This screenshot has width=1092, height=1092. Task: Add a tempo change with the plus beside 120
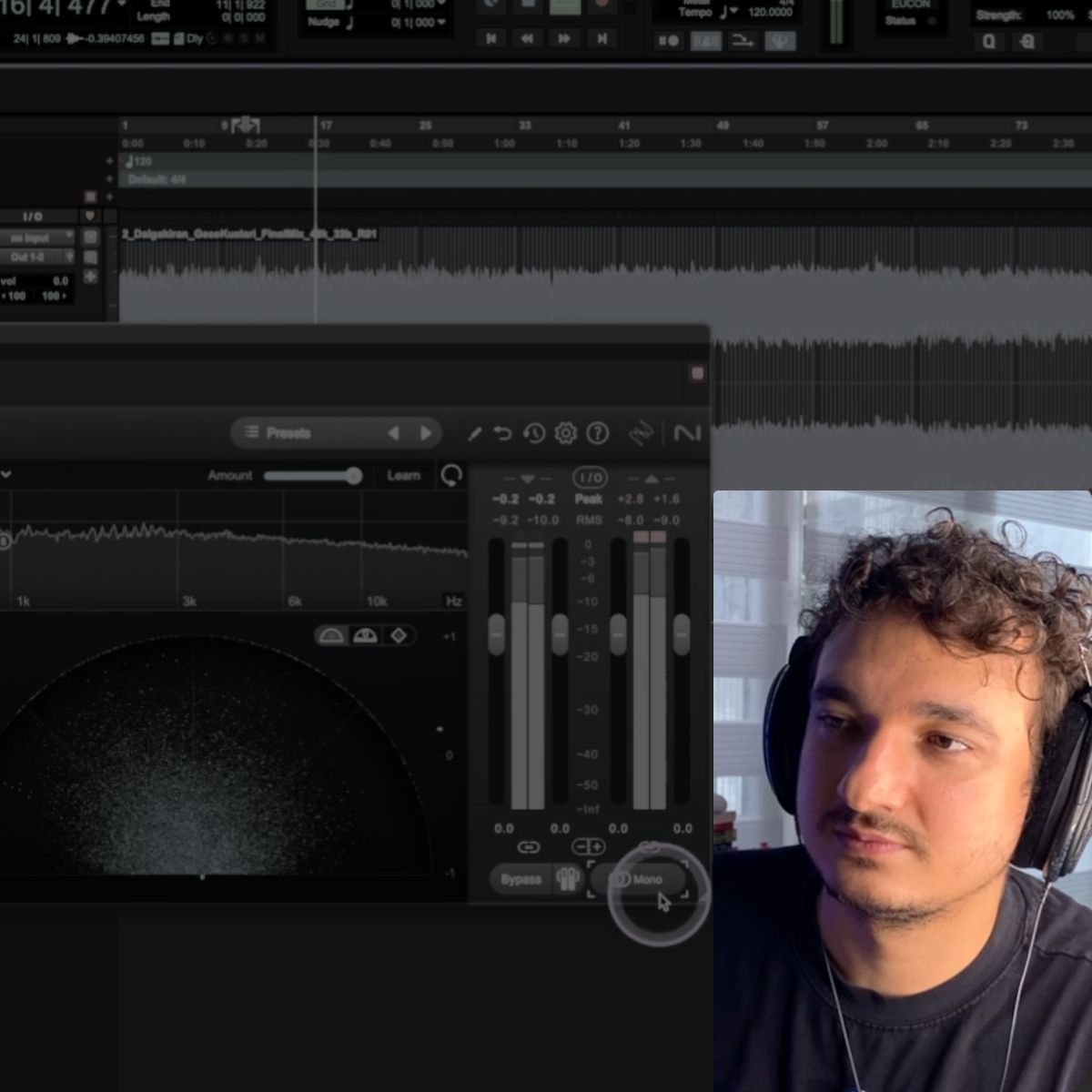109,162
